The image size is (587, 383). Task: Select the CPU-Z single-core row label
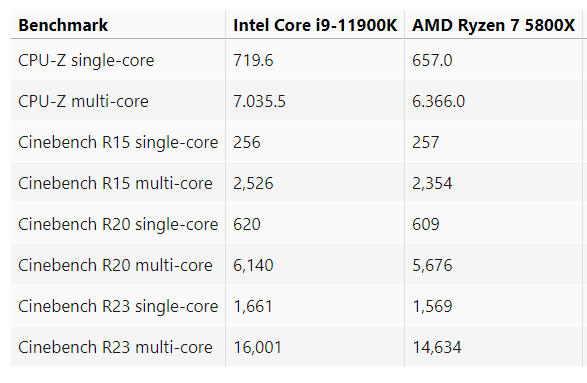tap(86, 60)
